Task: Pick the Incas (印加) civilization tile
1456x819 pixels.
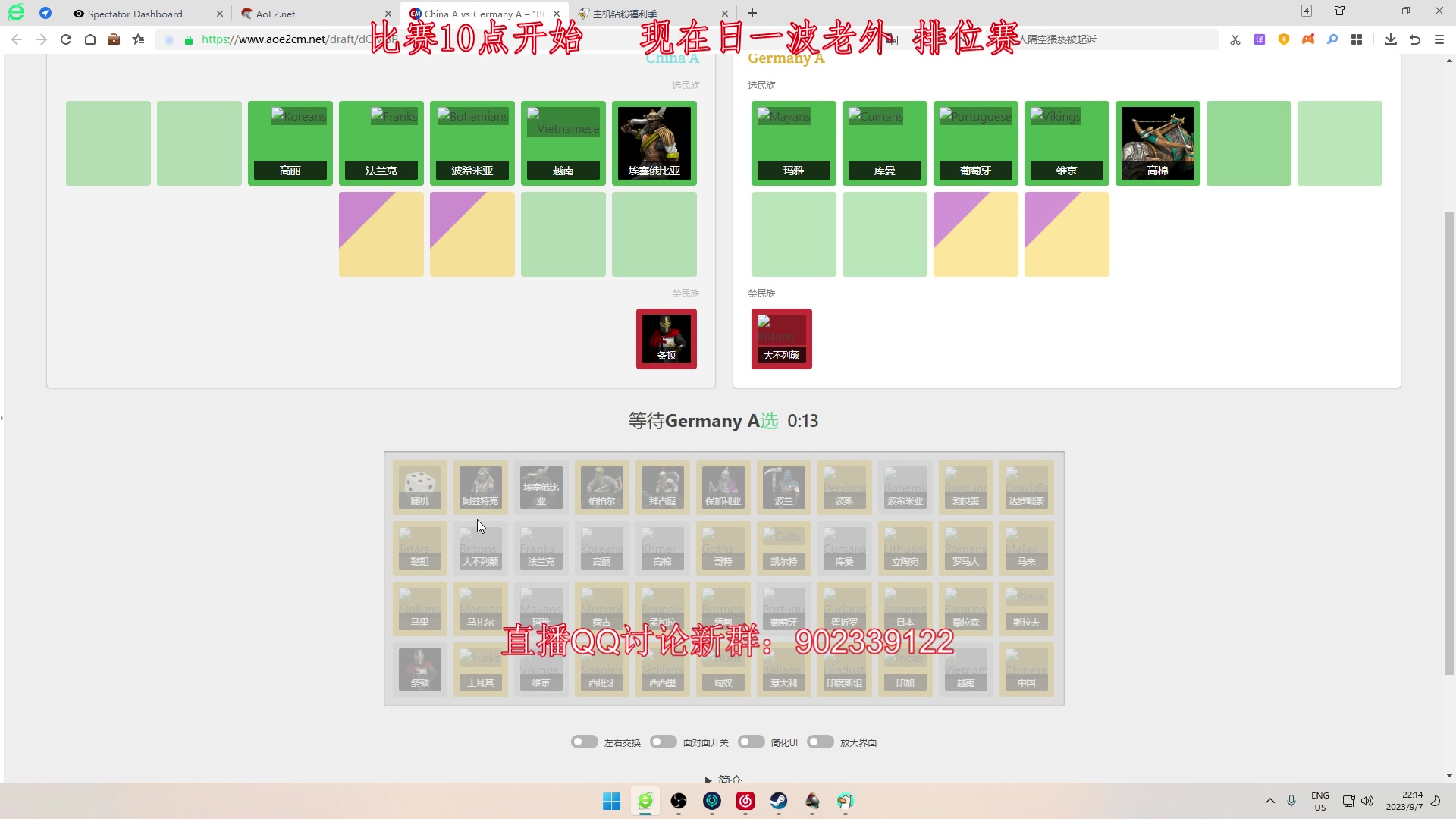Action: pos(905,669)
